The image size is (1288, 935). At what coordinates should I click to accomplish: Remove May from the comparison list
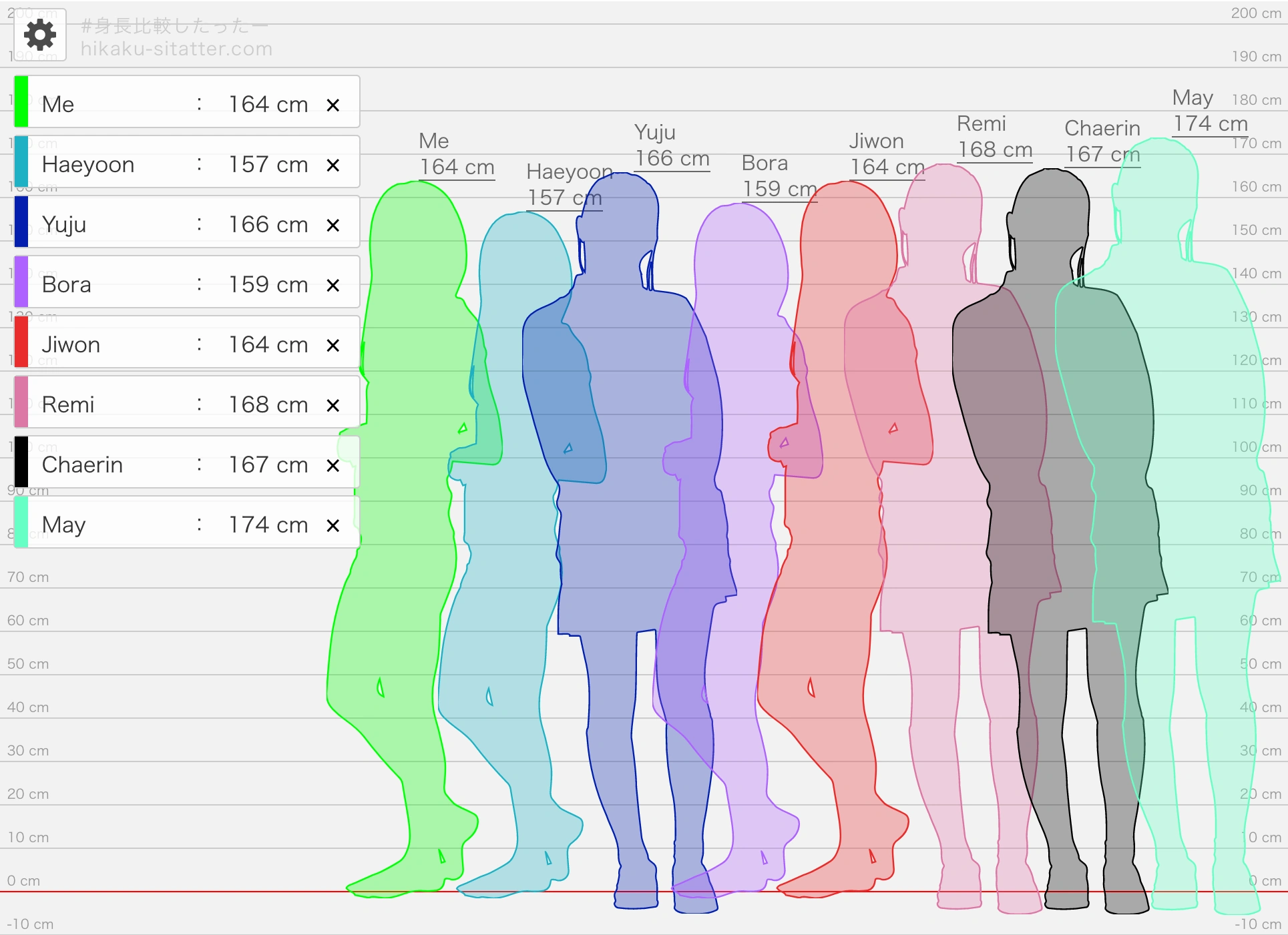(333, 525)
